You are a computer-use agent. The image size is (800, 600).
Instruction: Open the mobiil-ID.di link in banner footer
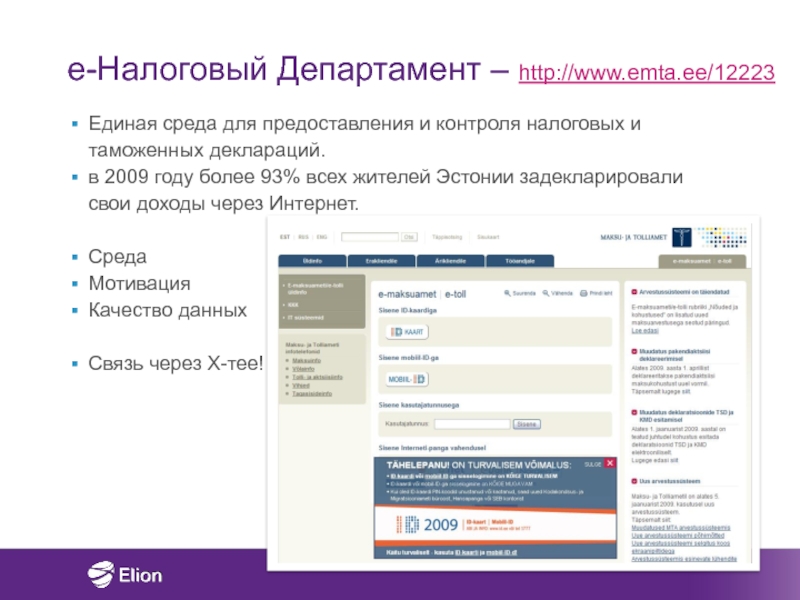(501, 553)
